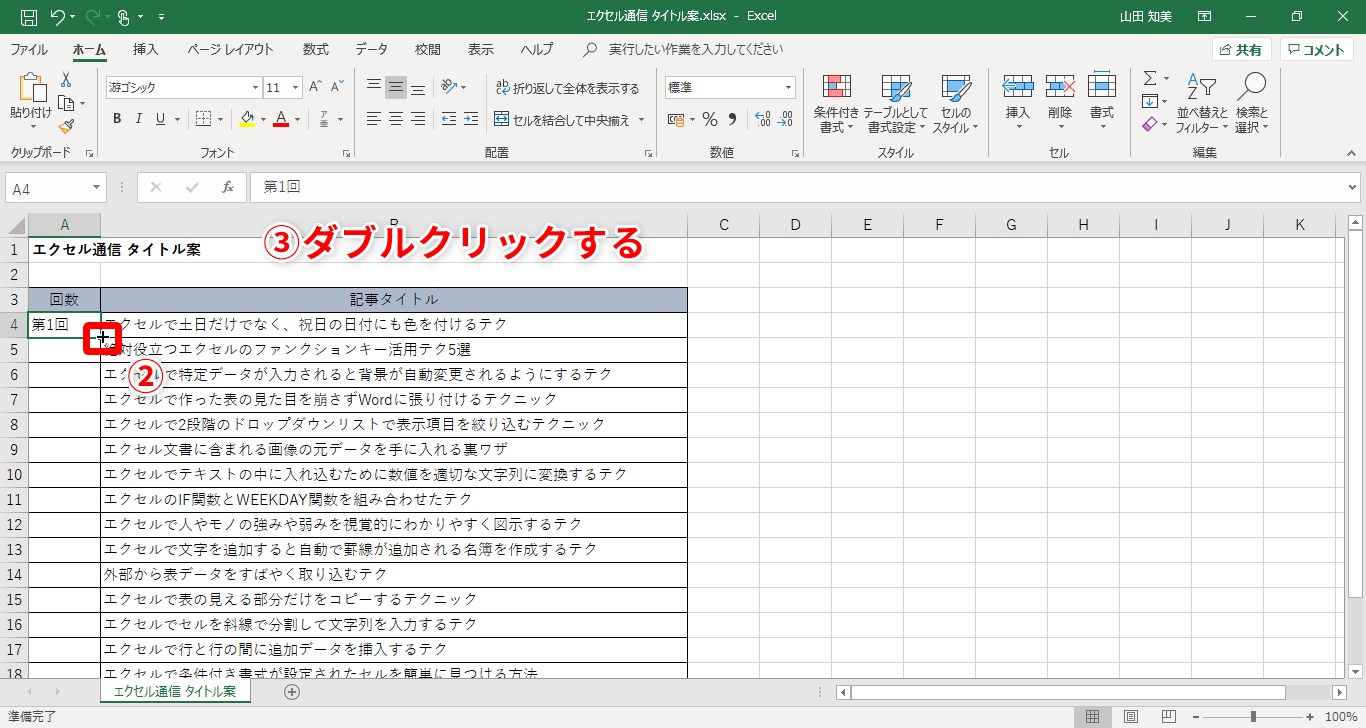The image size is (1366, 728).
Task: Apply the red font color
Action: (282, 120)
